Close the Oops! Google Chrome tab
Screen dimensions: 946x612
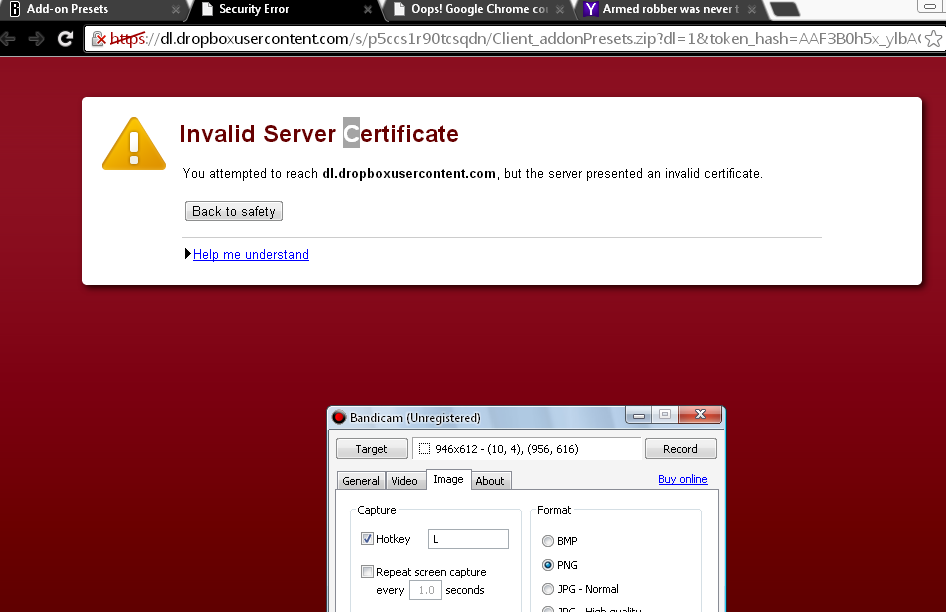tap(560, 10)
